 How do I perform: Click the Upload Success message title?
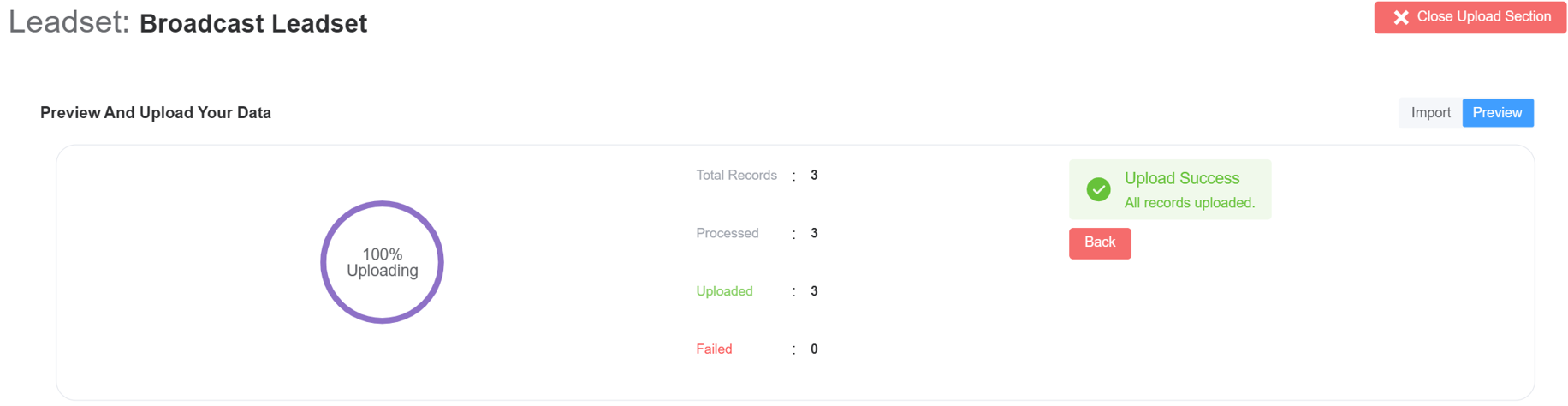pos(1181,178)
